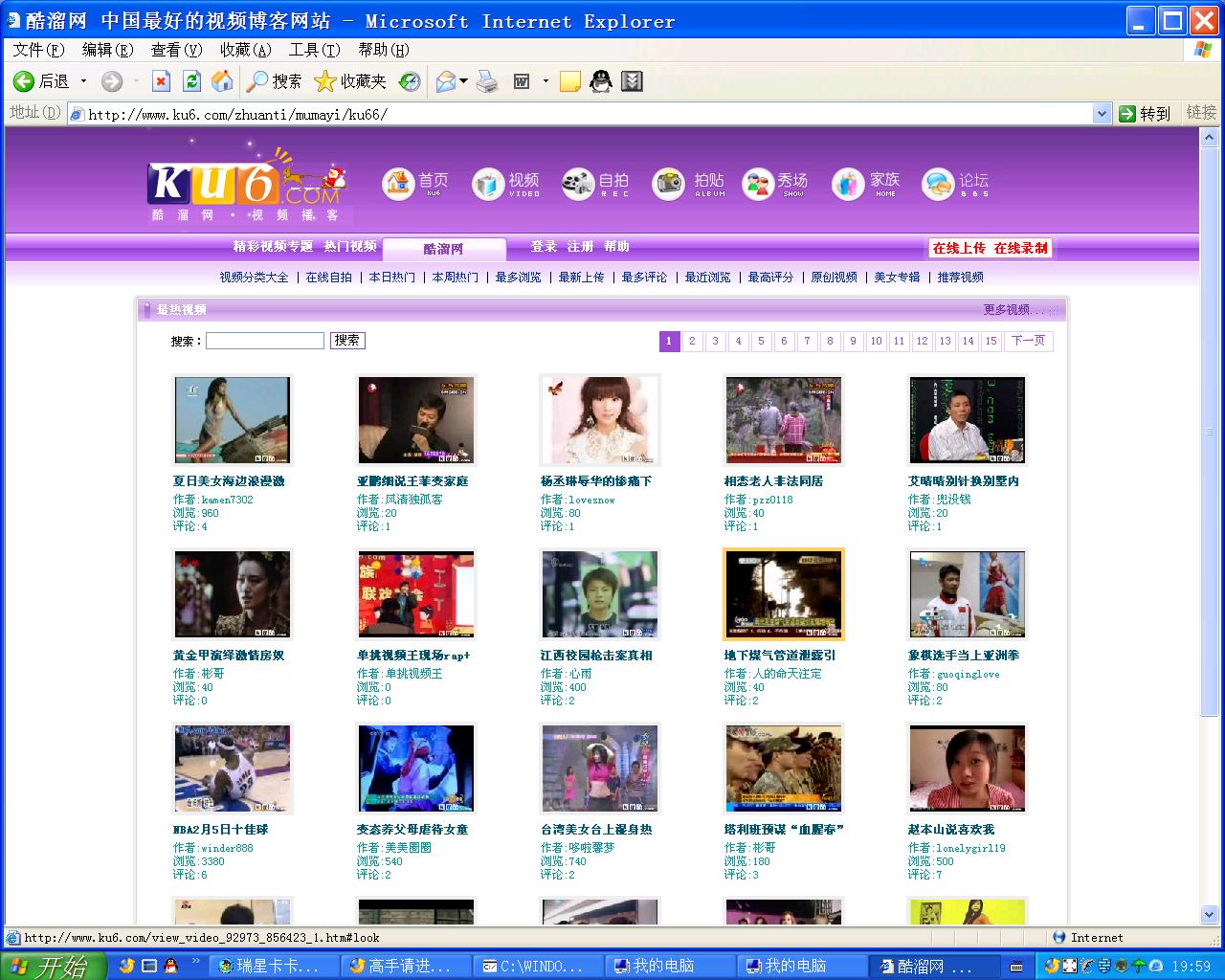Screen dimensions: 1225x980
Task: Open the 夏日美女海边浪漫激 video thumbnail
Action: coord(233,420)
